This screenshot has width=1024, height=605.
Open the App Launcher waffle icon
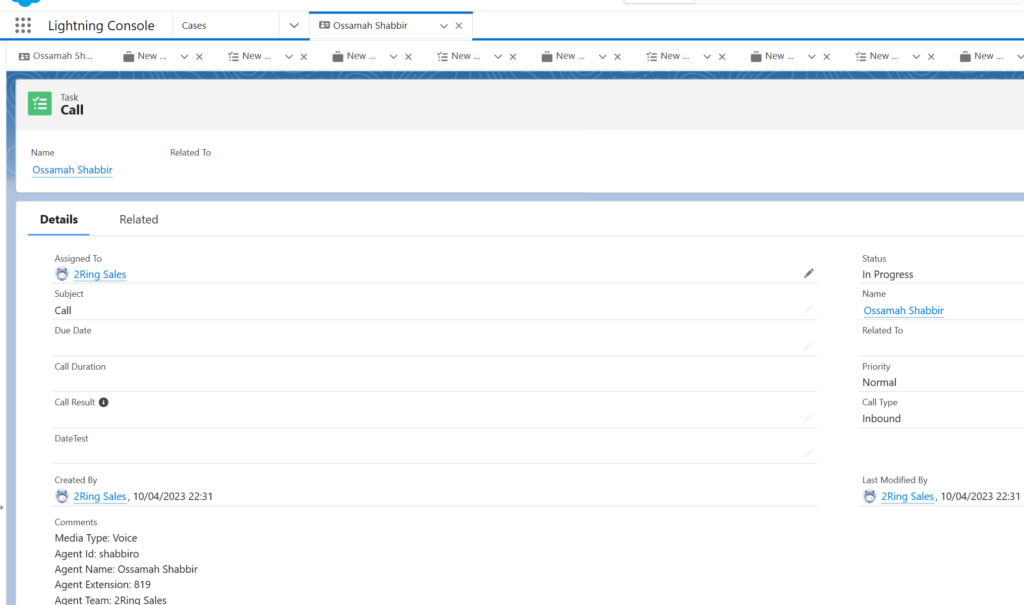[x=22, y=25]
